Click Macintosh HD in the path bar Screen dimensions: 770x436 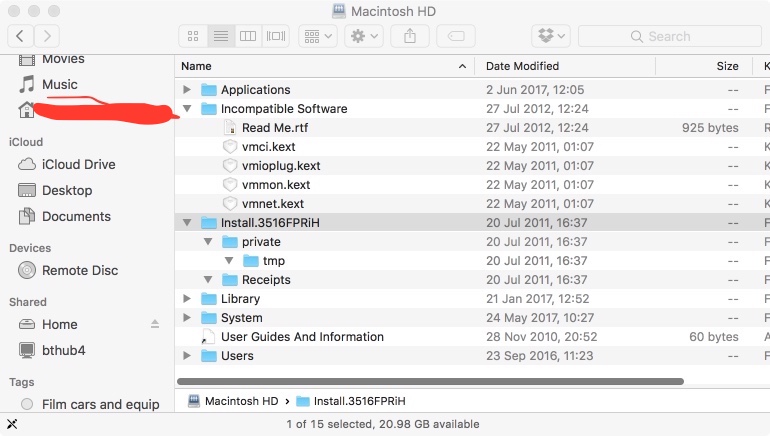pyautogui.click(x=234, y=401)
